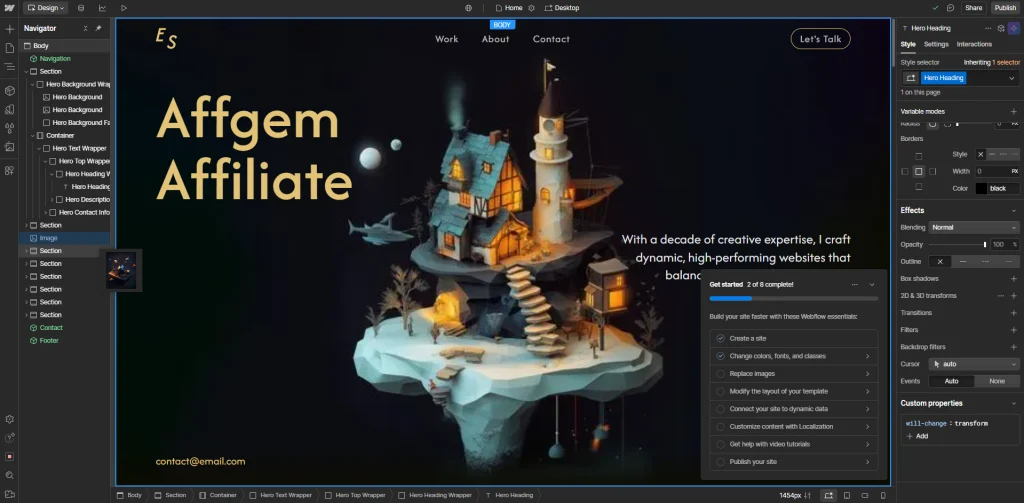Open the Webflow logo menu
This screenshot has width=1024, height=503.
click(9, 8)
